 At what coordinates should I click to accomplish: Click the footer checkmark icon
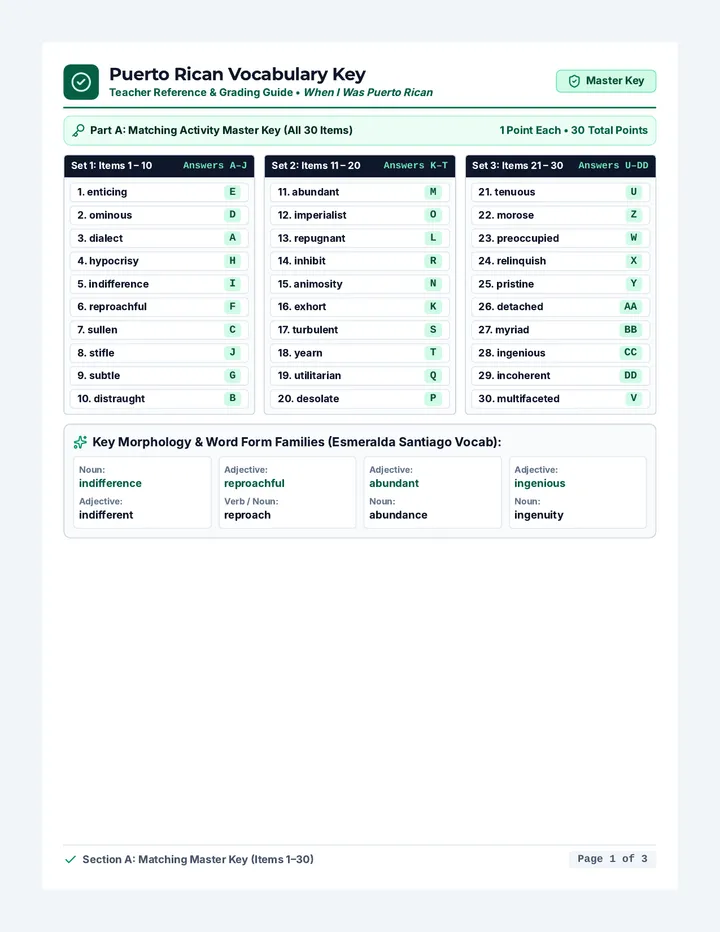[x=70, y=859]
